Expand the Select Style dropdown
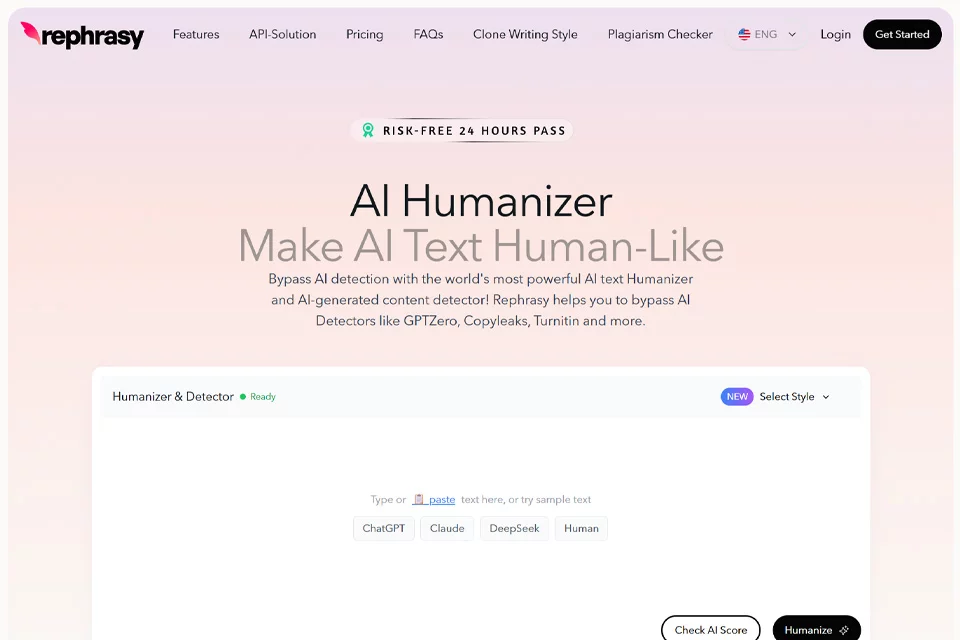This screenshot has width=960, height=640. 795,396
